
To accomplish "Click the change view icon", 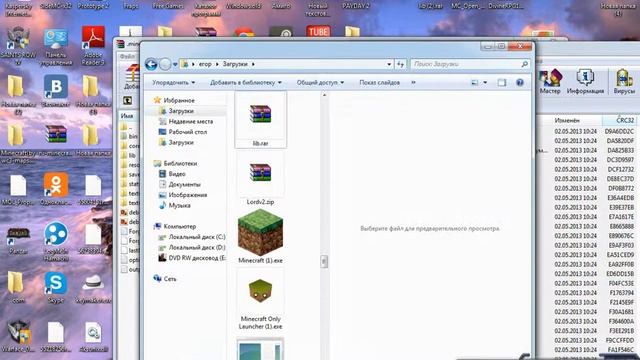I will [475, 82].
